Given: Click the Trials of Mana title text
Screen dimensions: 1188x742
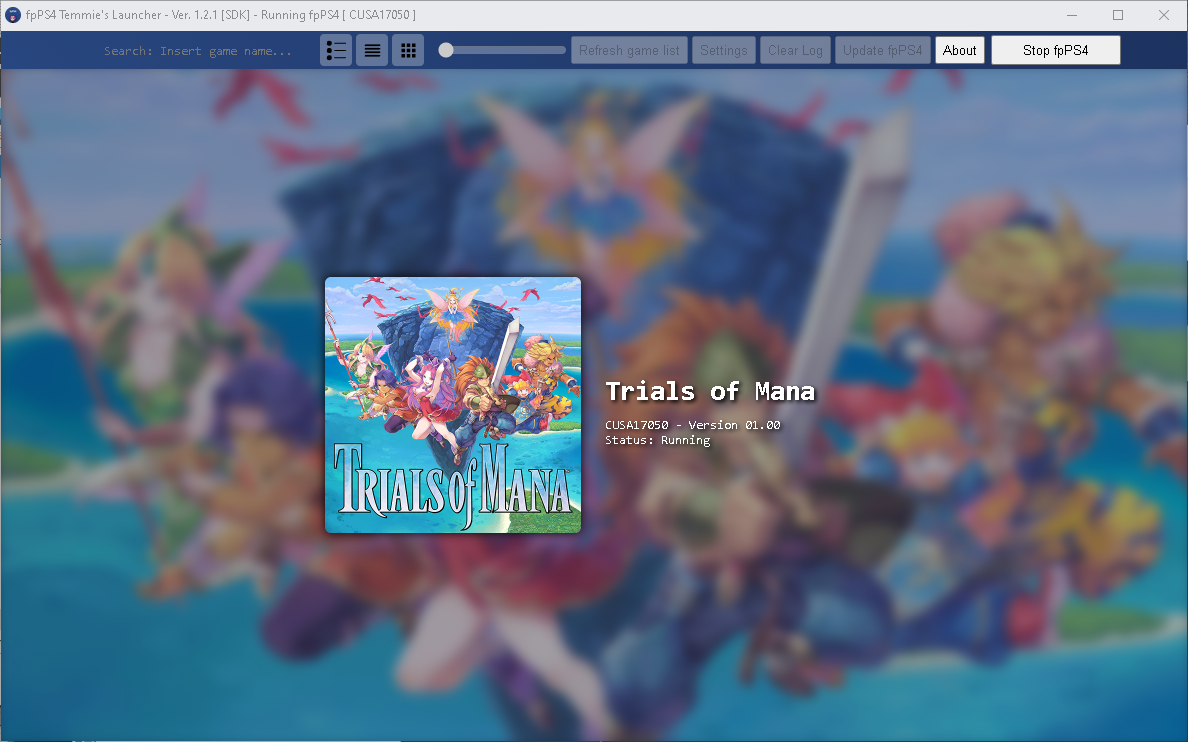Looking at the screenshot, I should 709,391.
